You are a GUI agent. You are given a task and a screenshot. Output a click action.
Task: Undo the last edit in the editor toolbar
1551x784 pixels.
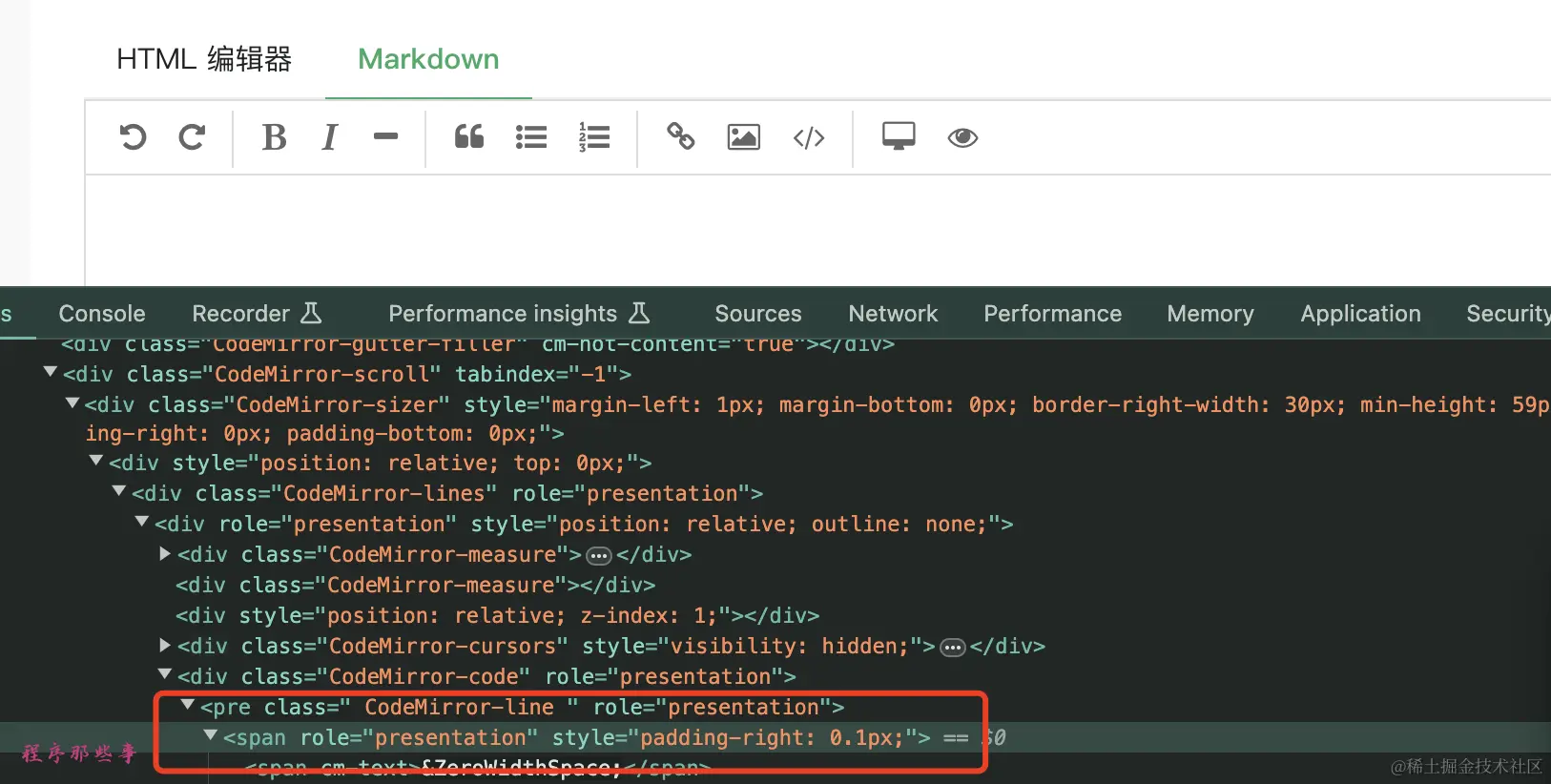click(133, 137)
